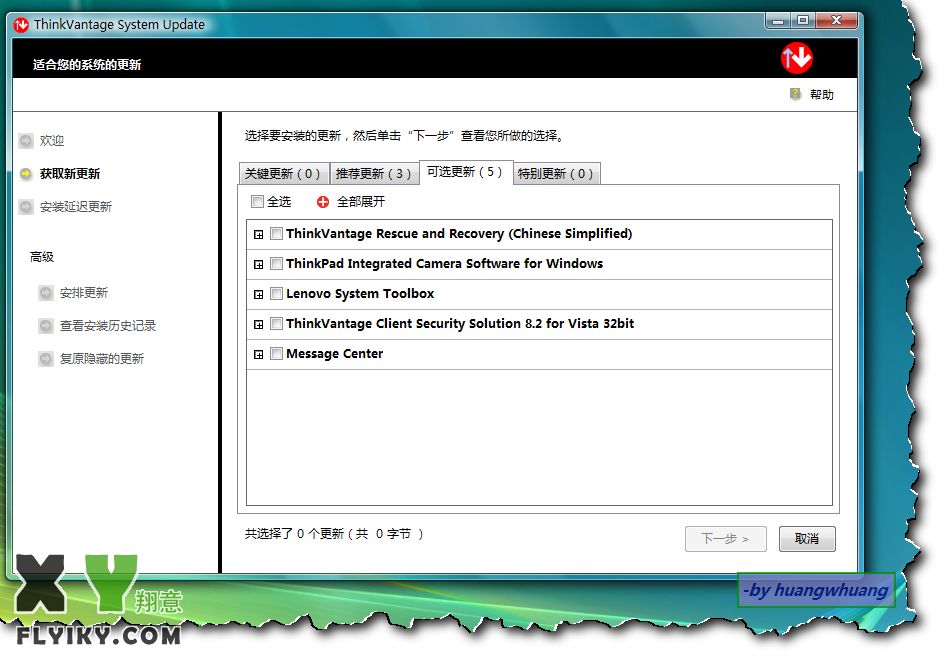The width and height of the screenshot is (945, 656).
Task: Open 安排更新 under 高级
Action: pos(84,293)
